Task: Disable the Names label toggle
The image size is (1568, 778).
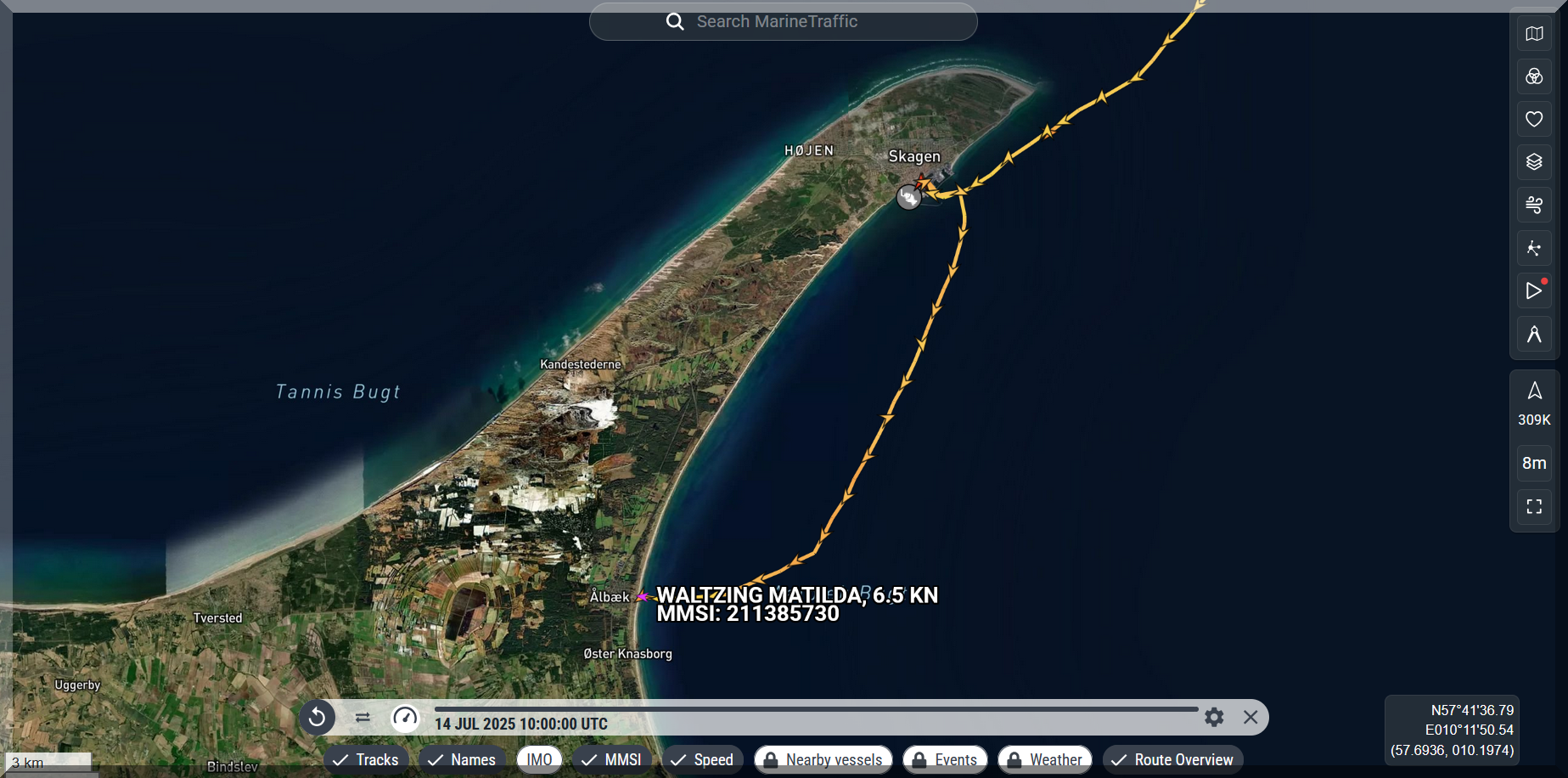Action: pos(463,759)
